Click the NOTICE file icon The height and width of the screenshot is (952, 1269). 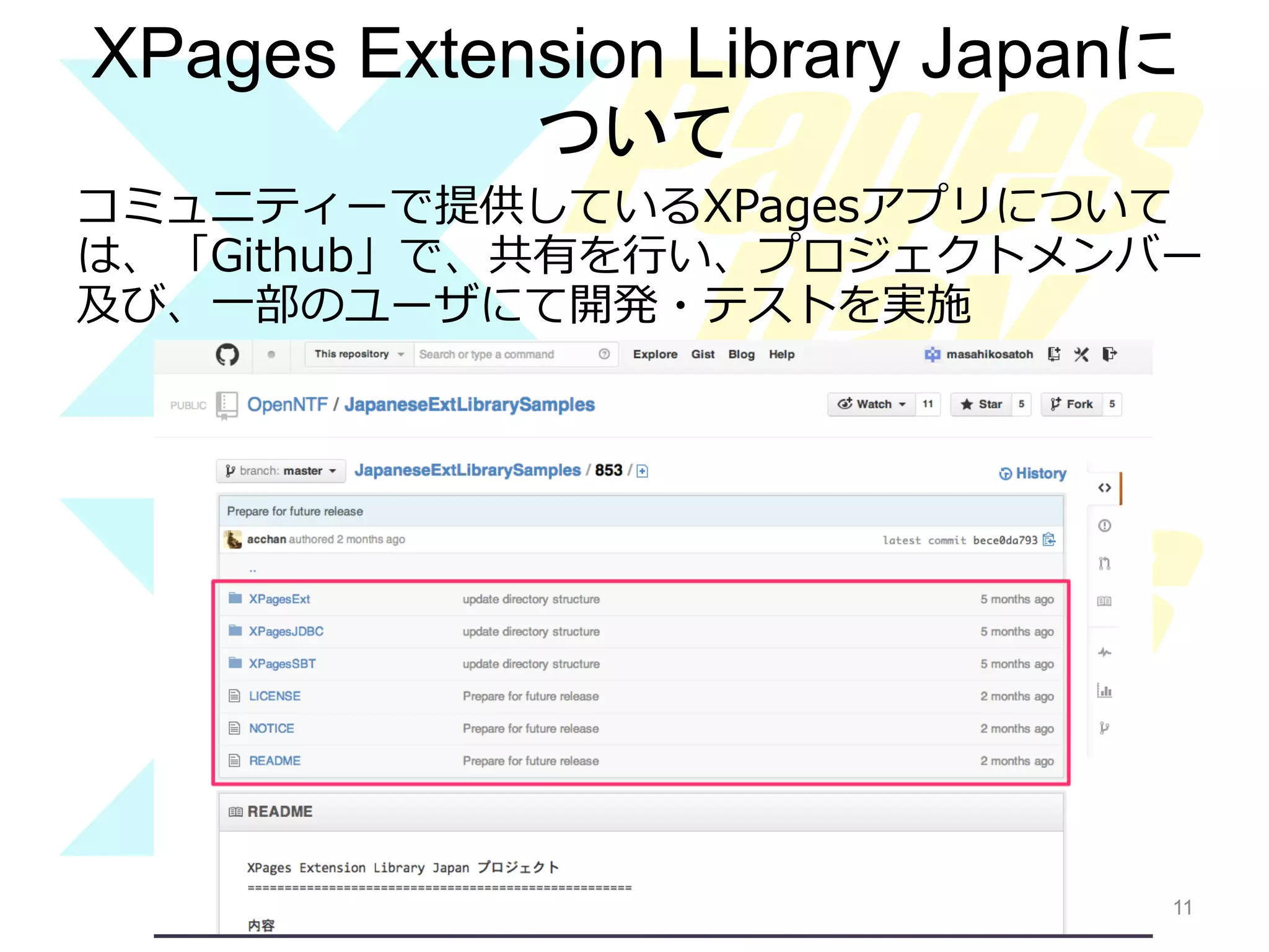tap(234, 728)
